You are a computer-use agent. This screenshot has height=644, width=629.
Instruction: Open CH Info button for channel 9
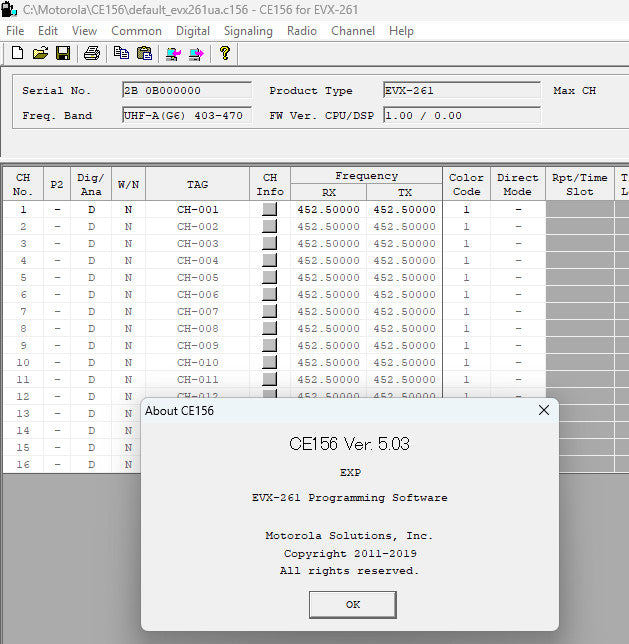coord(270,345)
